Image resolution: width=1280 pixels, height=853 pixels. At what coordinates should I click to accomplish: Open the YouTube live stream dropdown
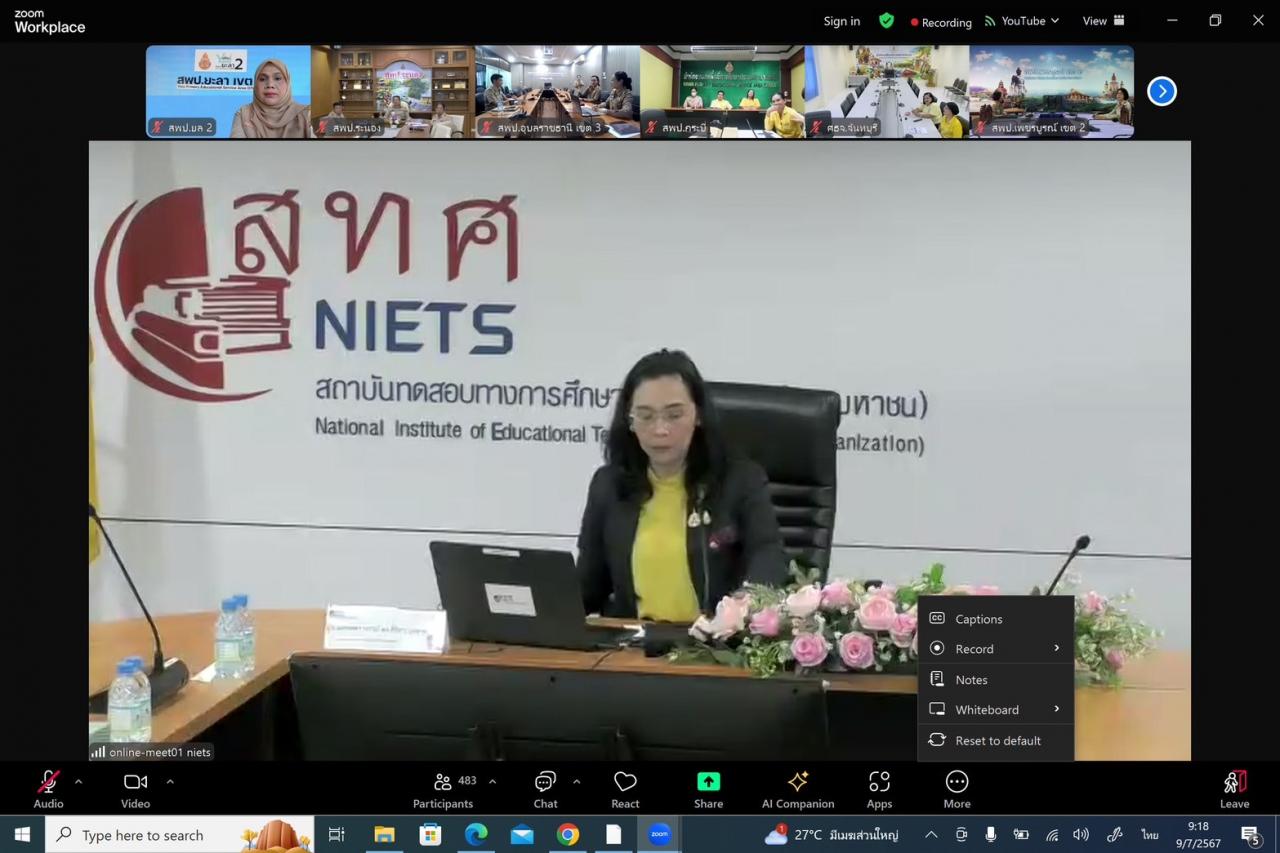[x=1021, y=21]
